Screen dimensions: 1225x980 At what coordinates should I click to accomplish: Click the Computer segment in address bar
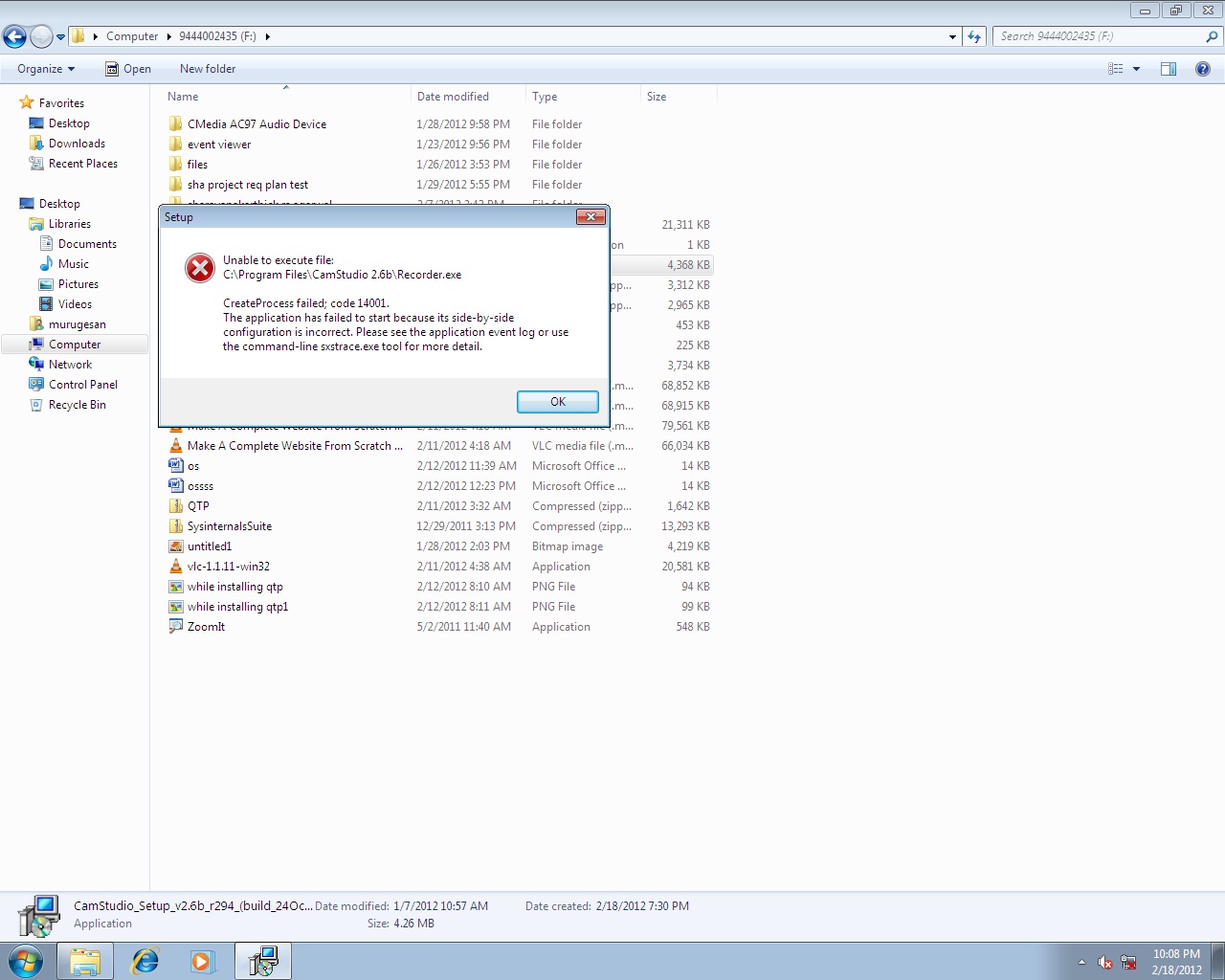(132, 36)
